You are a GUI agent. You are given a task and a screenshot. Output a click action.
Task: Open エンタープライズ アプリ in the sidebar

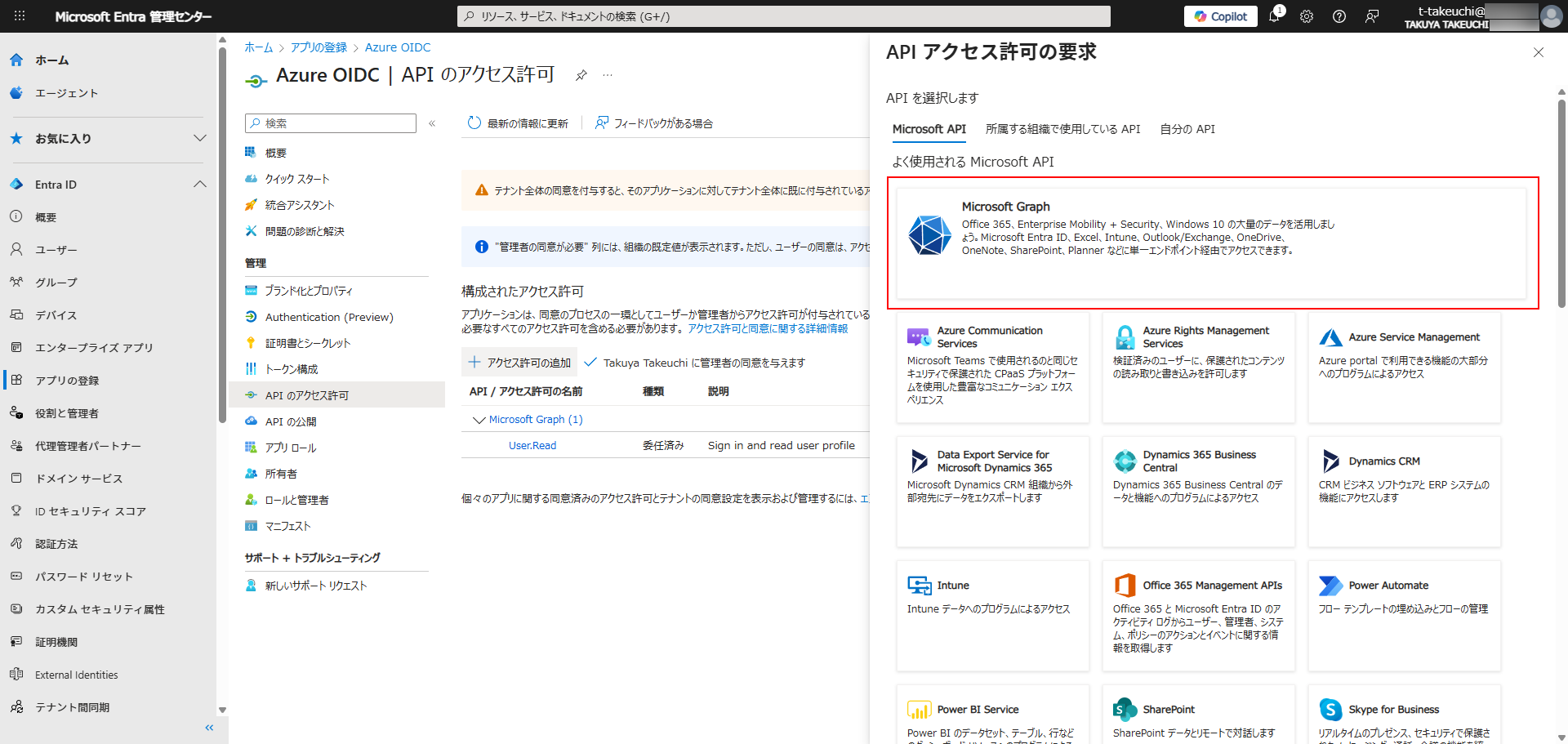click(x=94, y=348)
